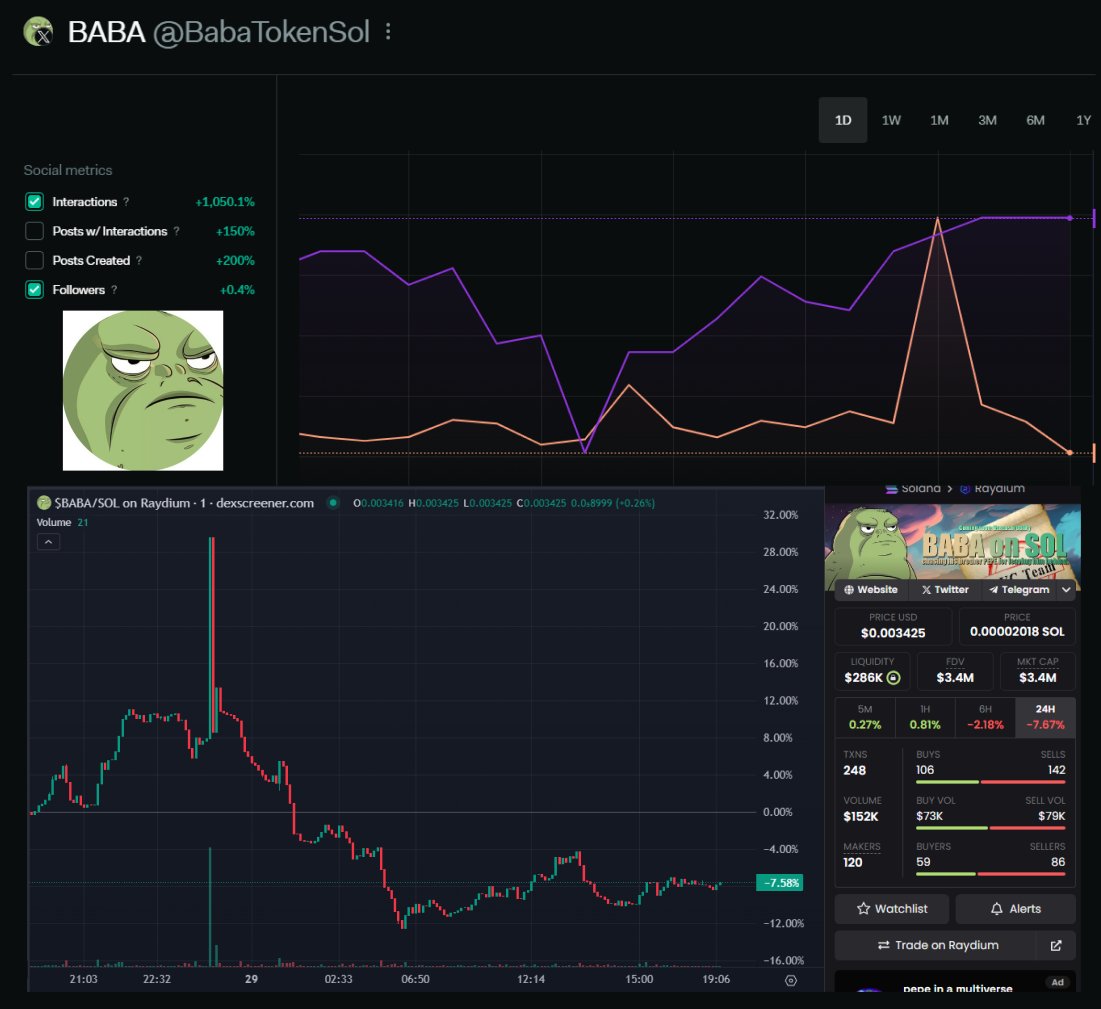Add BABA to Watchlist

coord(892,909)
